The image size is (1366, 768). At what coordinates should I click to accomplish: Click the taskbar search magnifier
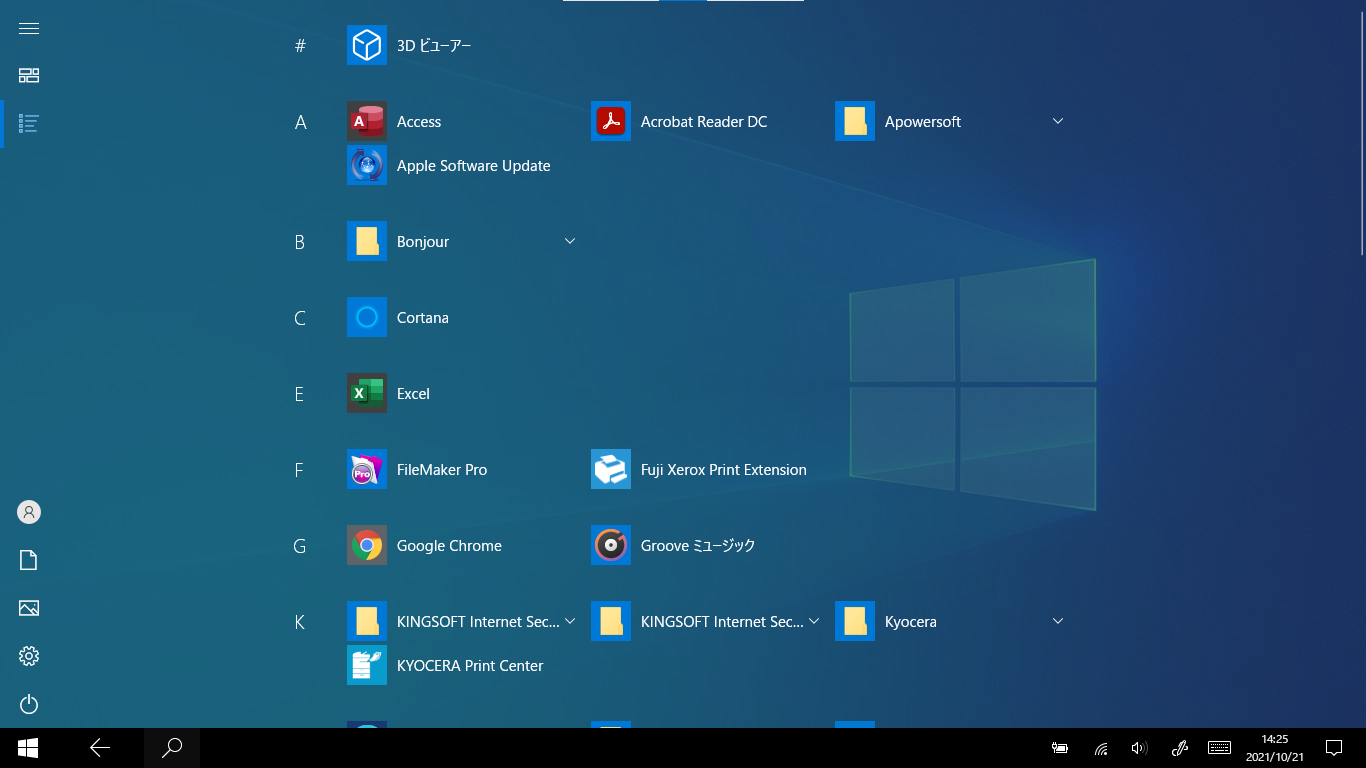pos(172,747)
